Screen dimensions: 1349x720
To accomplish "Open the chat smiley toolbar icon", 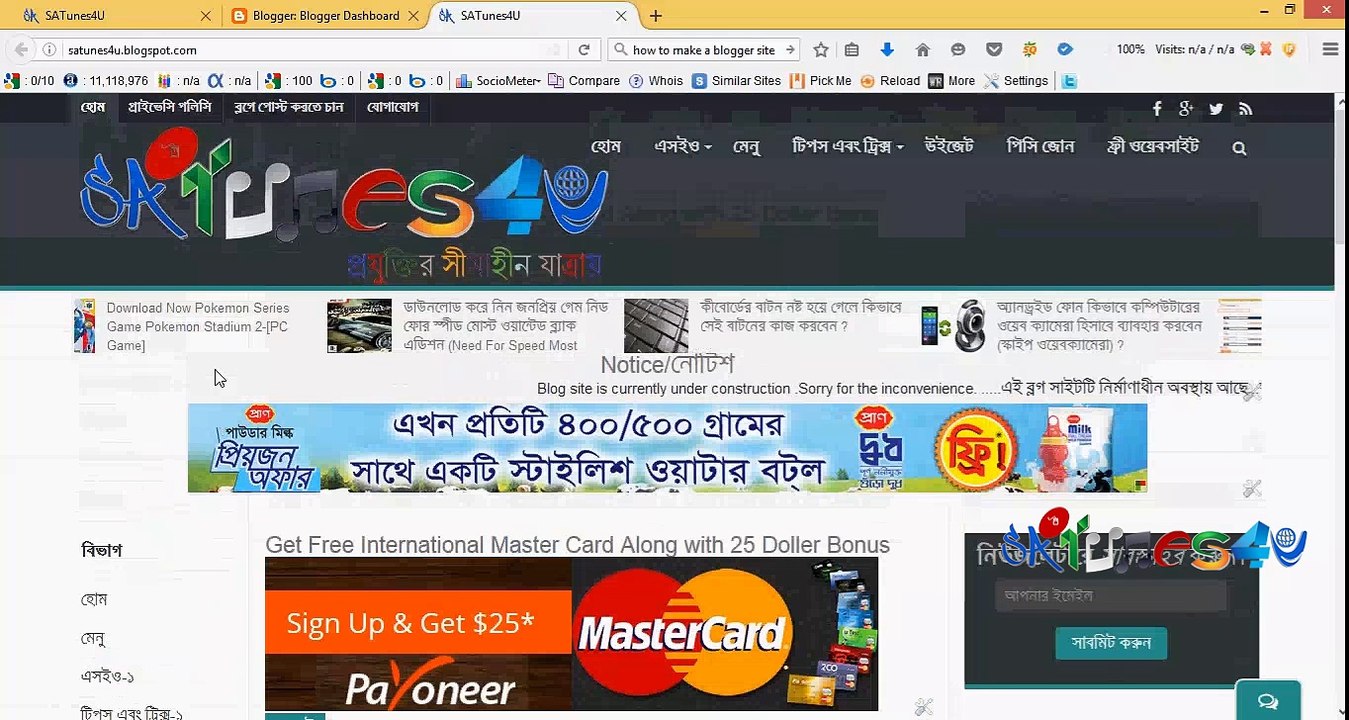I will [958, 50].
